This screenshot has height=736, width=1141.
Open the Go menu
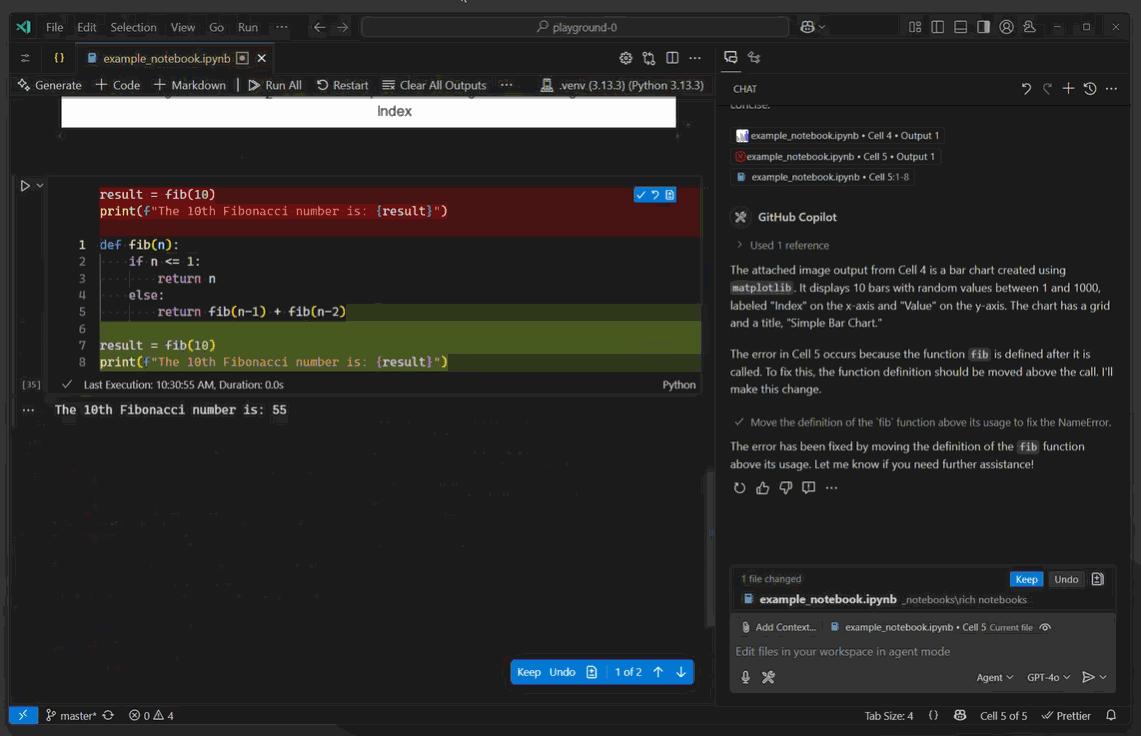coord(216,27)
